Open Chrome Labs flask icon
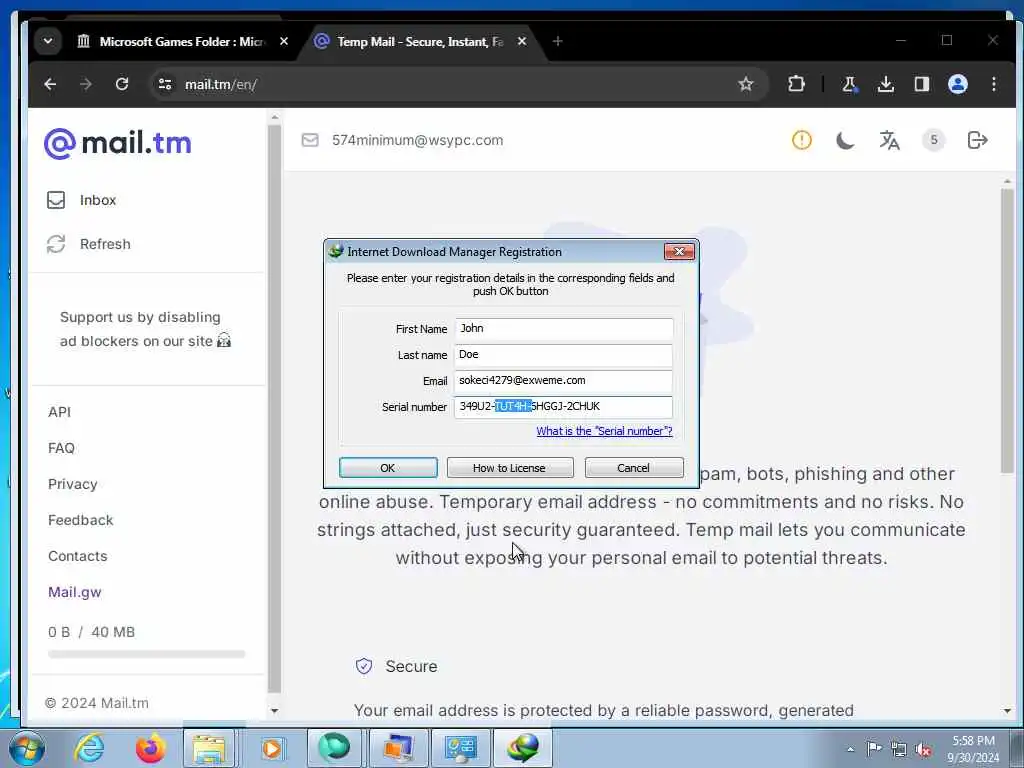 [849, 84]
